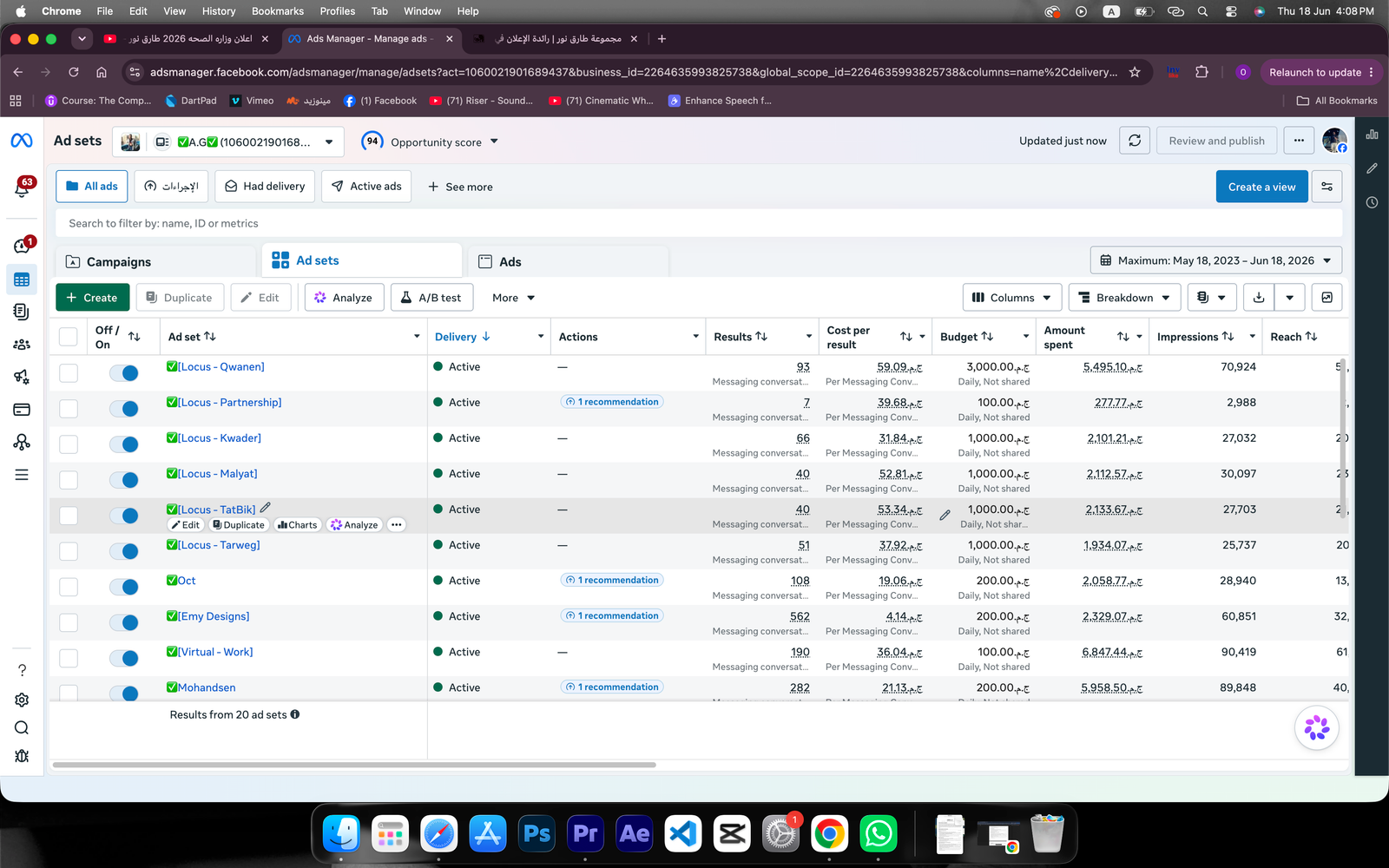
Task: Click the Create a view button
Action: pos(1261,187)
